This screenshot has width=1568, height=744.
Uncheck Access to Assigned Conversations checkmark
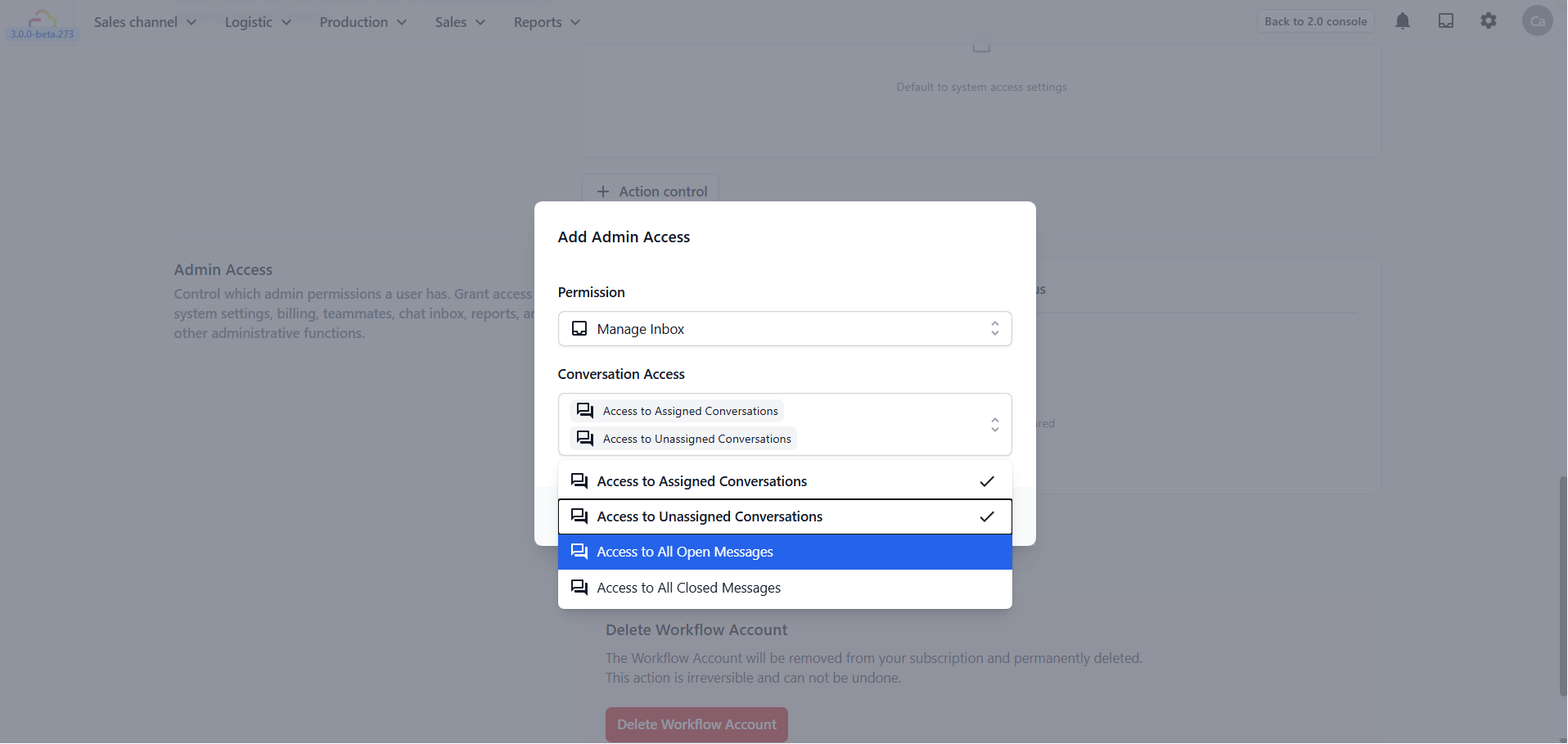tap(987, 481)
